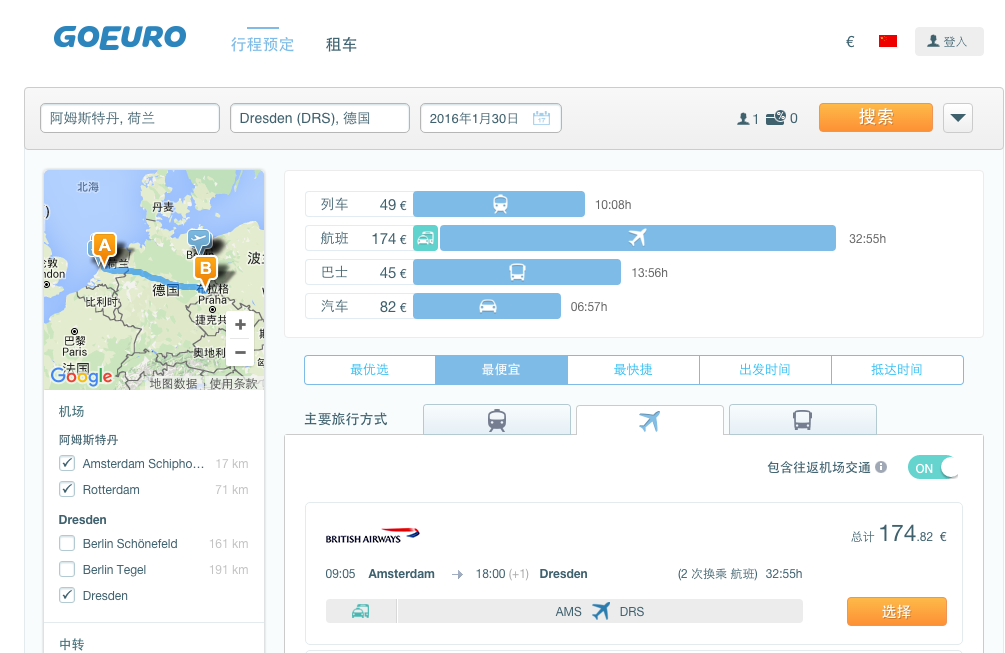This screenshot has height=653, width=1005.
Task: Sort results by 最快捷
Action: (x=633, y=370)
